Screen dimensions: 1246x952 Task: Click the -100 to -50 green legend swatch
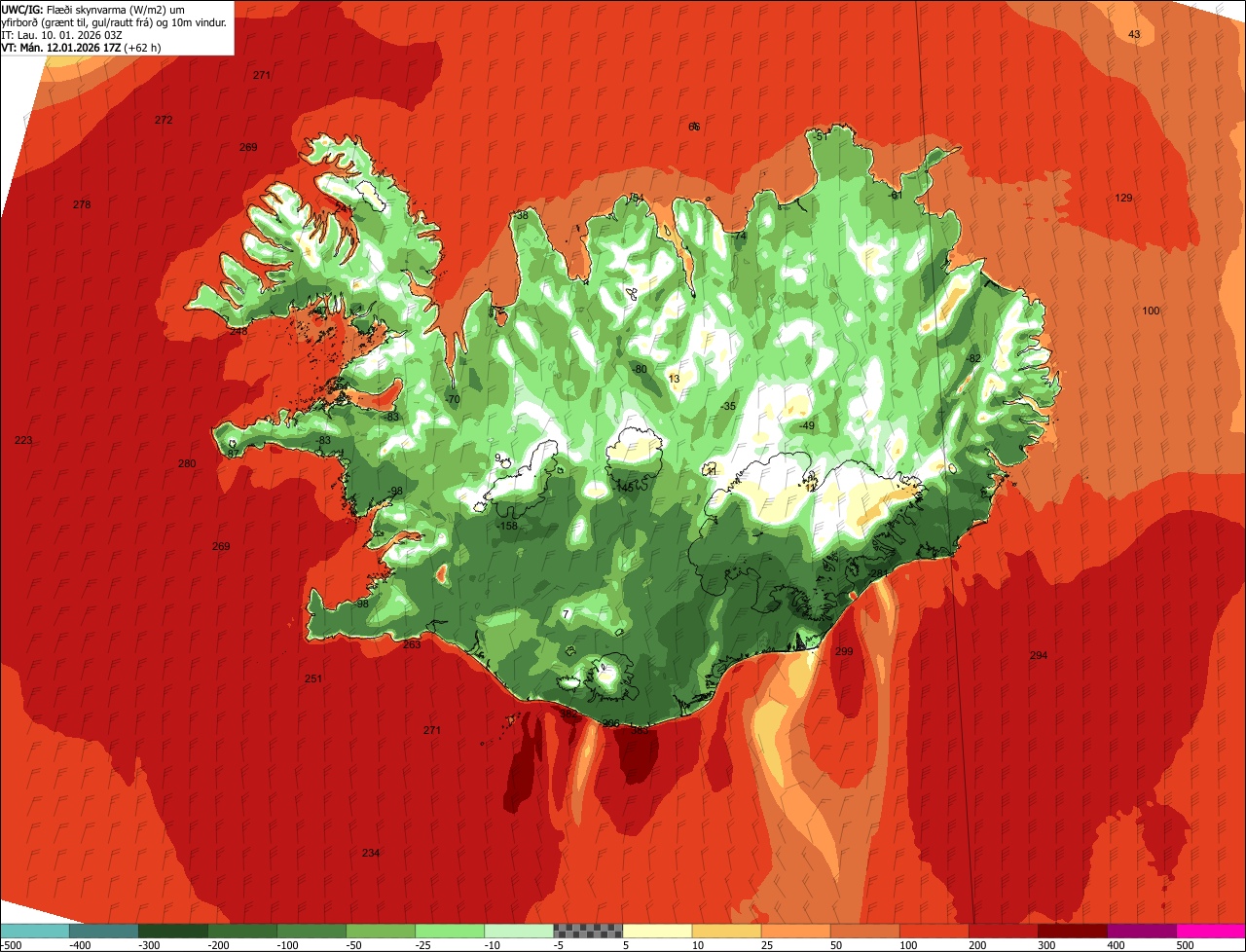click(x=311, y=931)
